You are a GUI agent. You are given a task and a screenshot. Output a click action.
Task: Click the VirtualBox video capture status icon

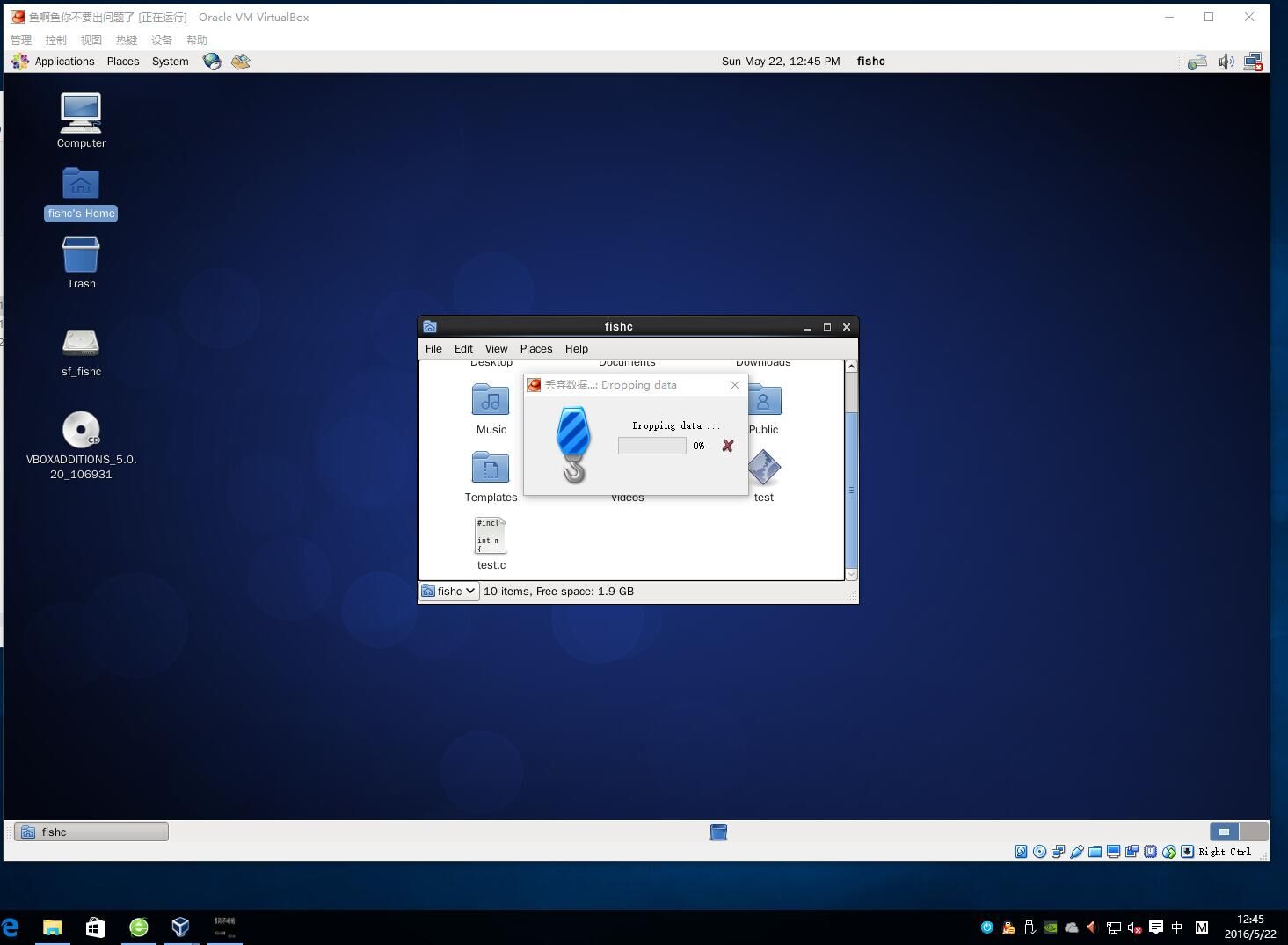pyautogui.click(x=1132, y=852)
